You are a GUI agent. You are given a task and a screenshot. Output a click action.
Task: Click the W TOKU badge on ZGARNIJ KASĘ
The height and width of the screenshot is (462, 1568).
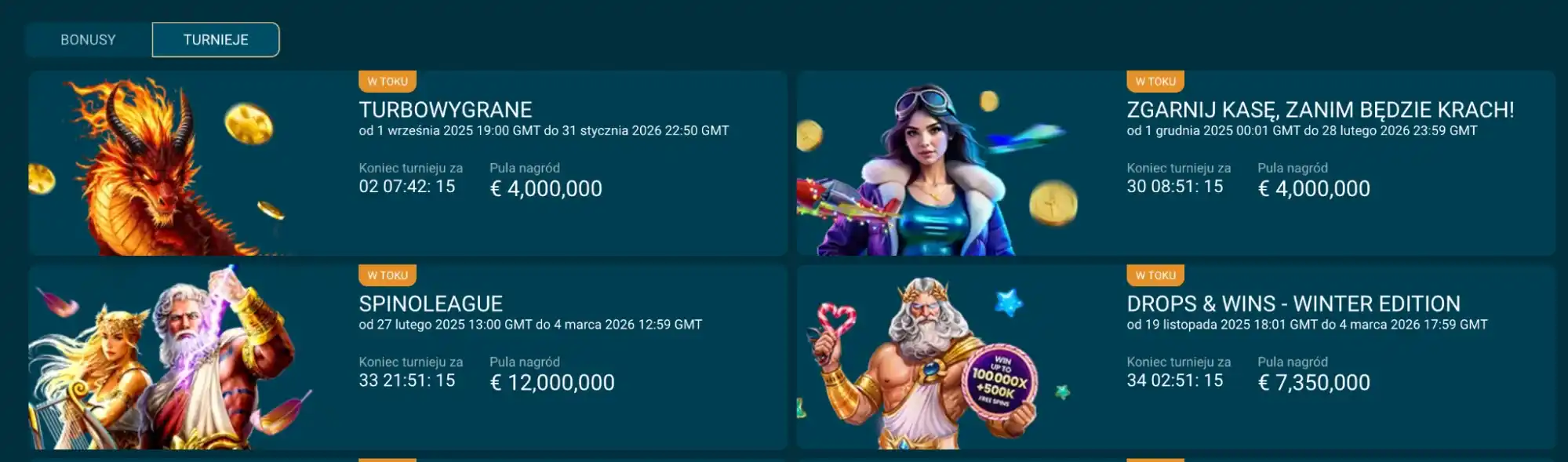[1155, 82]
